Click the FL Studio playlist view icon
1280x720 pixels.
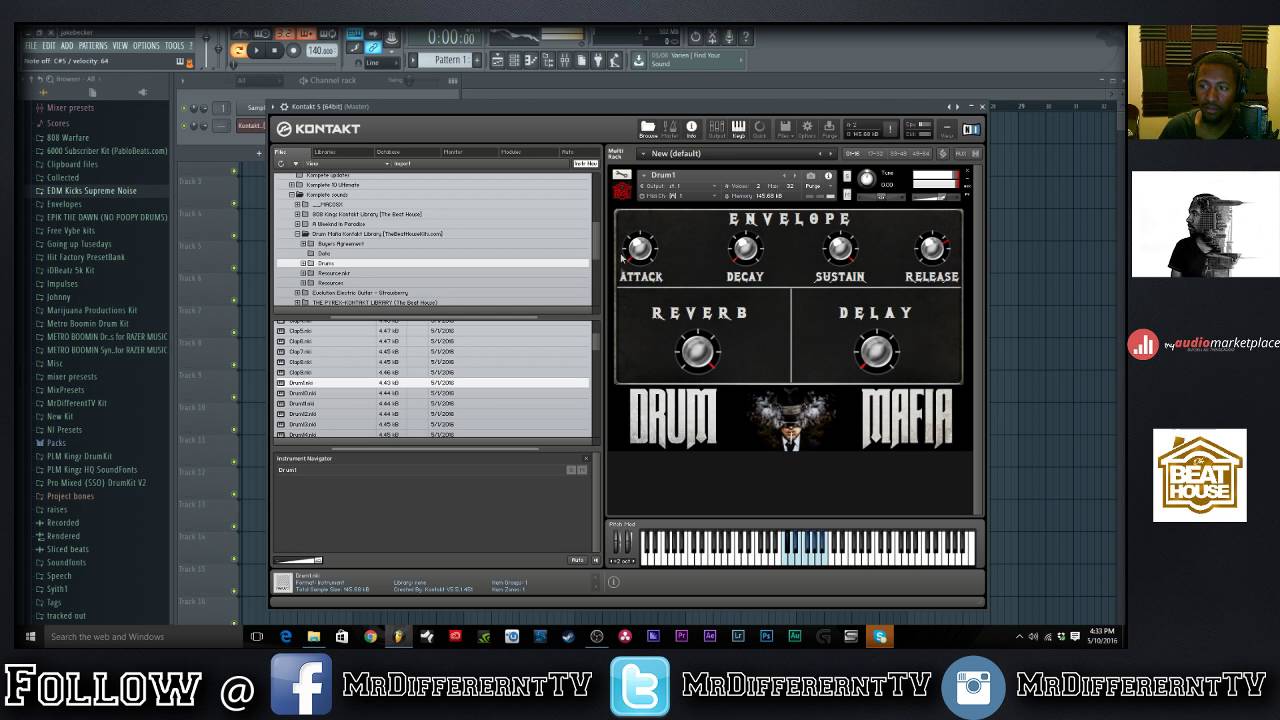coord(498,60)
